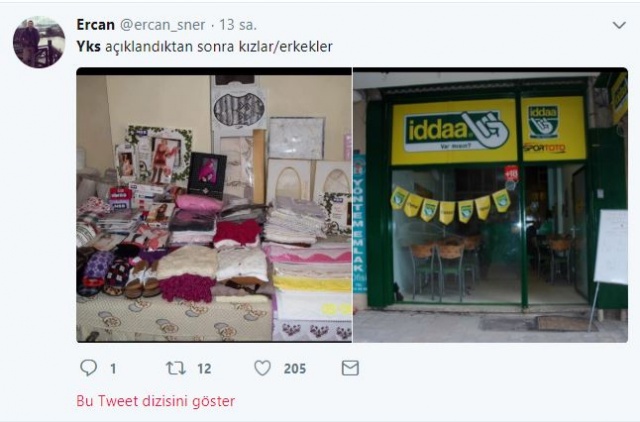Click the bold Yks keyword in tweet
This screenshot has height=422, width=640.
(x=89, y=47)
